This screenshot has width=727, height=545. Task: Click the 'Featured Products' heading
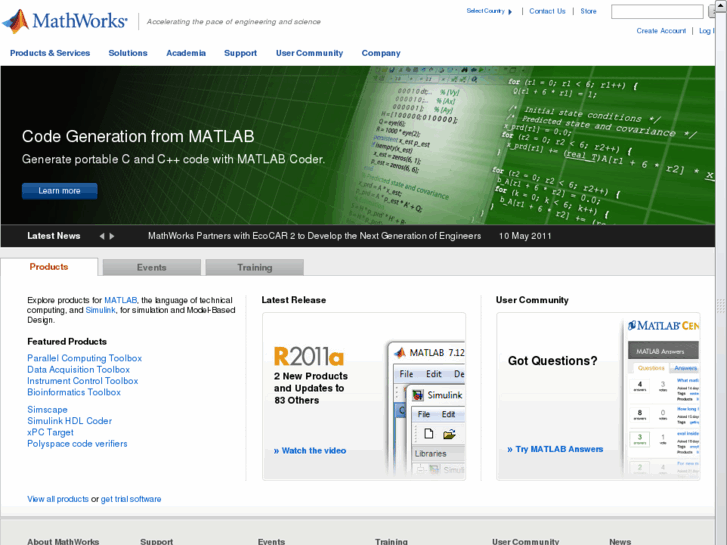pos(67,341)
